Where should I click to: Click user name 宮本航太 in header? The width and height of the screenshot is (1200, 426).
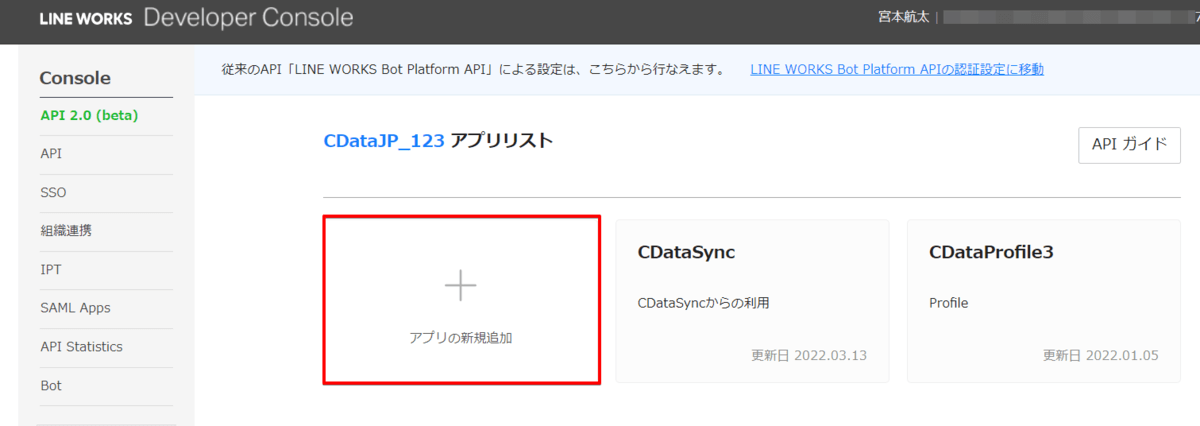point(903,17)
